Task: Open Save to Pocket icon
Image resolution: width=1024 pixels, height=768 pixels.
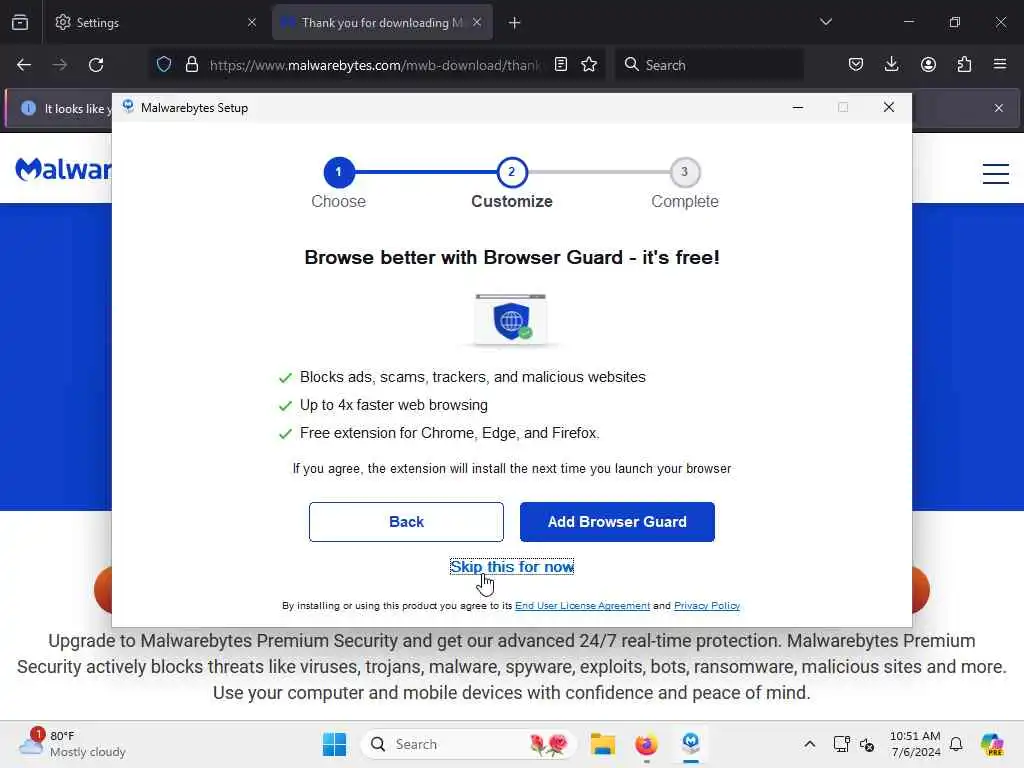Action: [x=856, y=64]
